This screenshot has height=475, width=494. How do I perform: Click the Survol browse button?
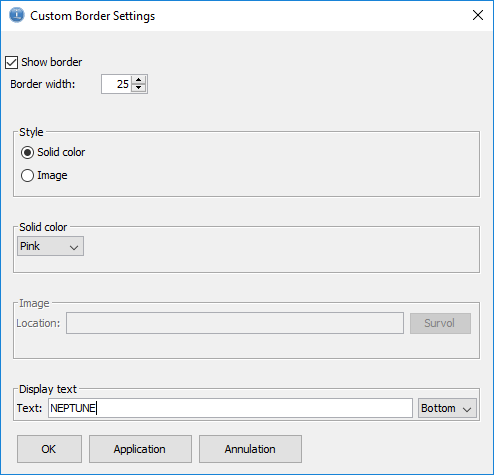[x=440, y=323]
